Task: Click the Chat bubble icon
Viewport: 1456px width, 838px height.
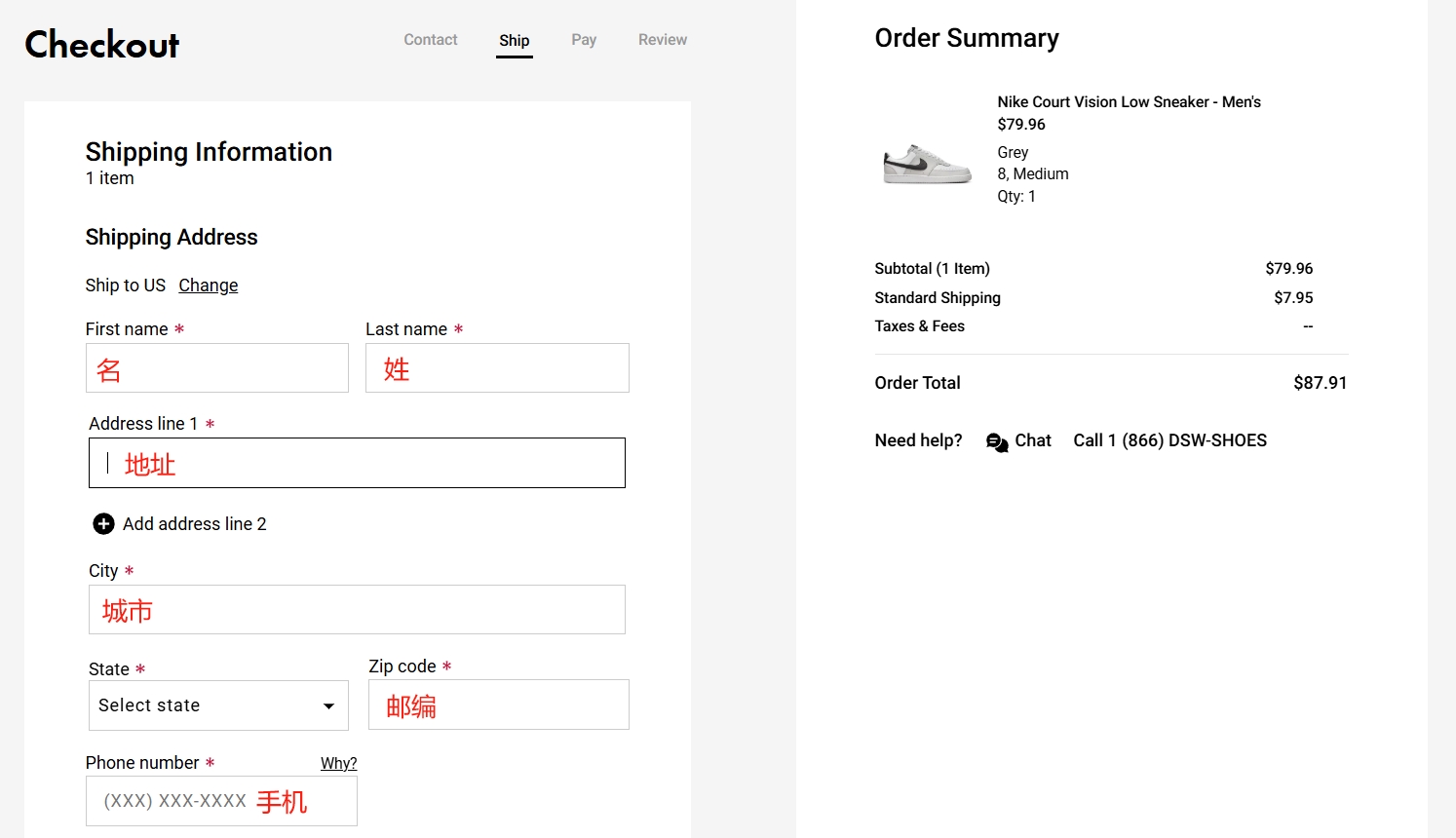Action: pyautogui.click(x=997, y=442)
